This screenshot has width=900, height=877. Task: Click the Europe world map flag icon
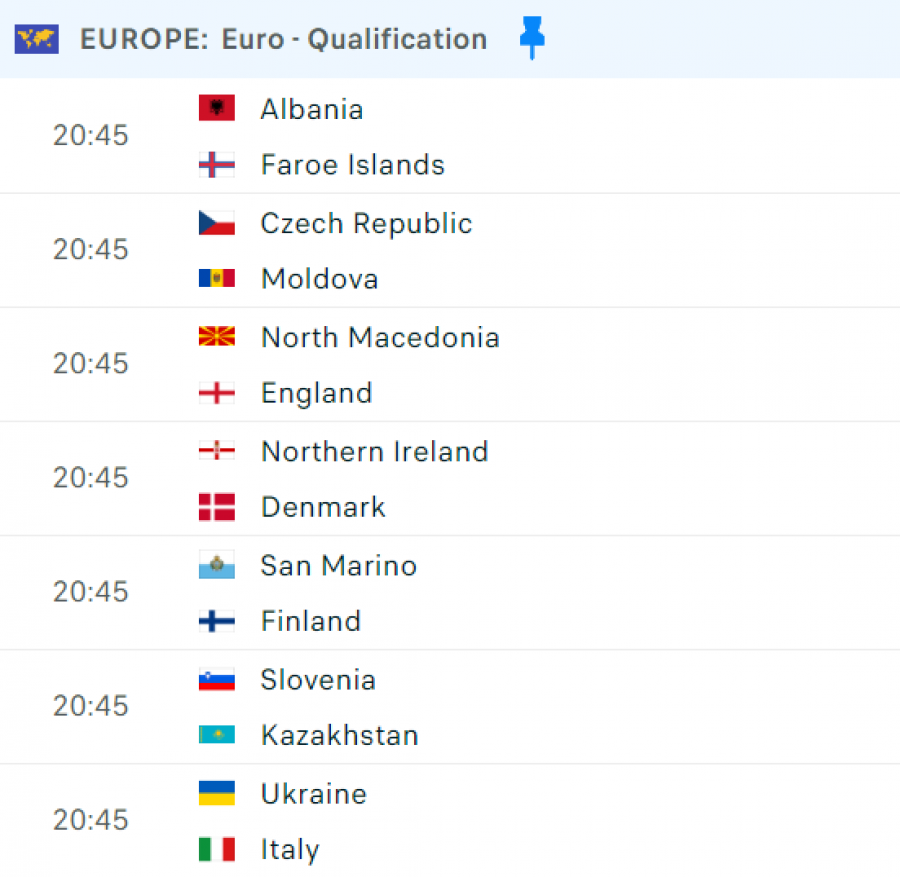37,39
